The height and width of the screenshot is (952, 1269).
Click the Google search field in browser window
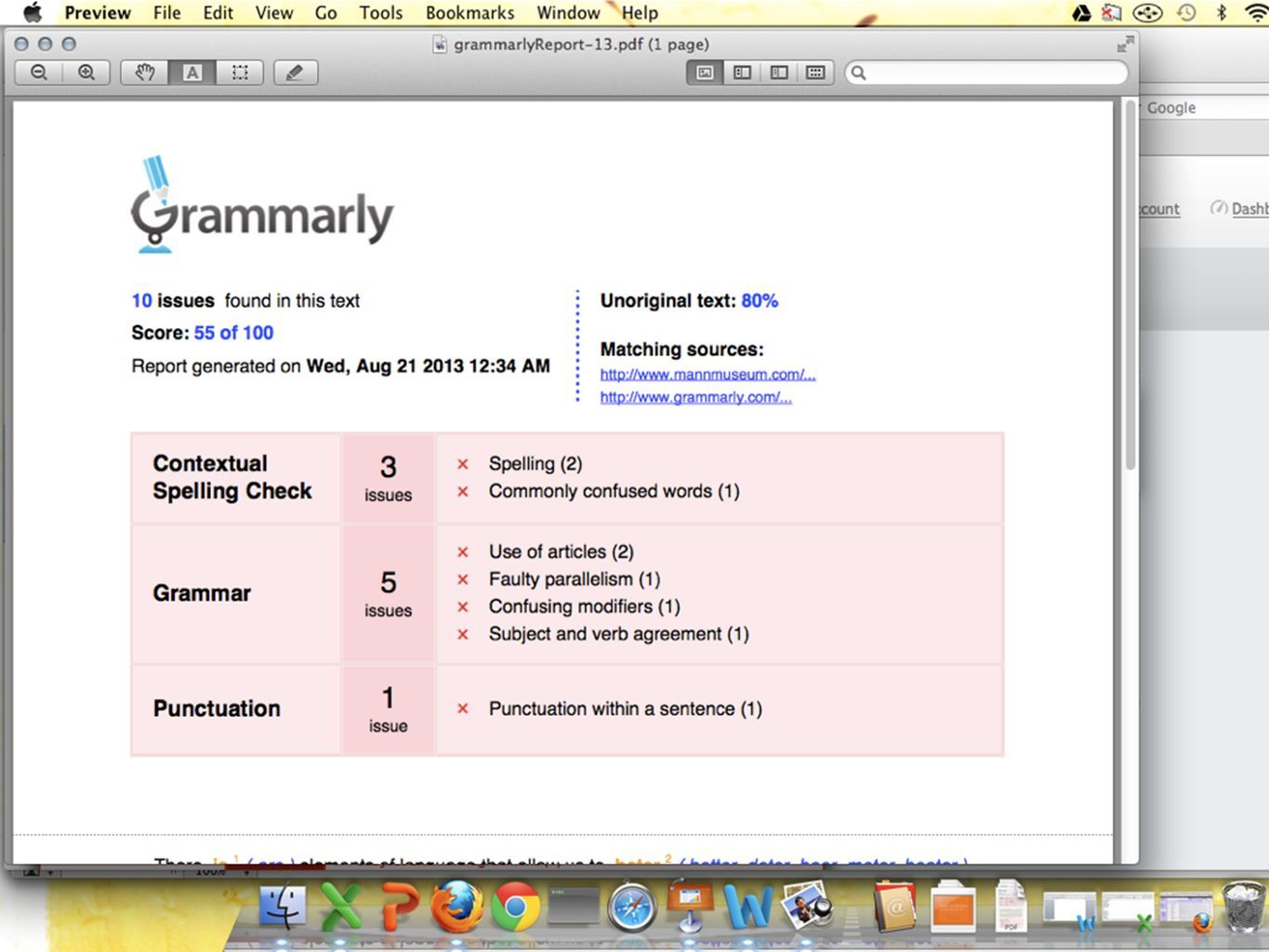(x=1204, y=108)
